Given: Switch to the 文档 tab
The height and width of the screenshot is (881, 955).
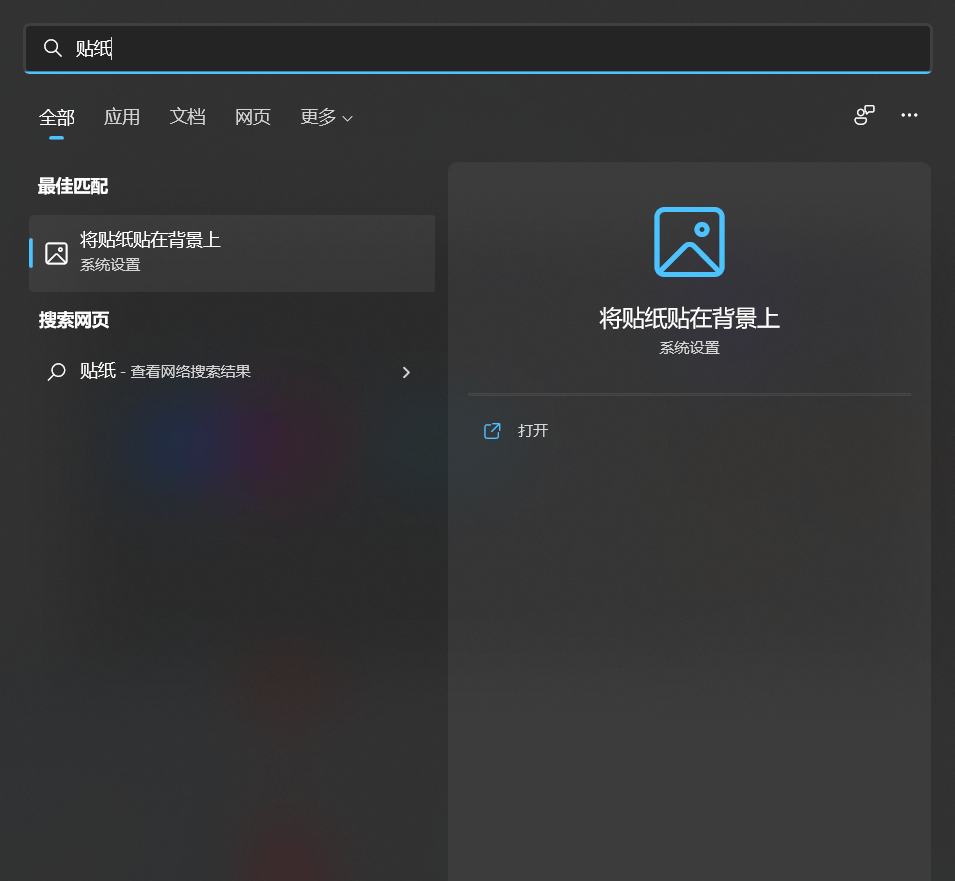Looking at the screenshot, I should [x=188, y=117].
